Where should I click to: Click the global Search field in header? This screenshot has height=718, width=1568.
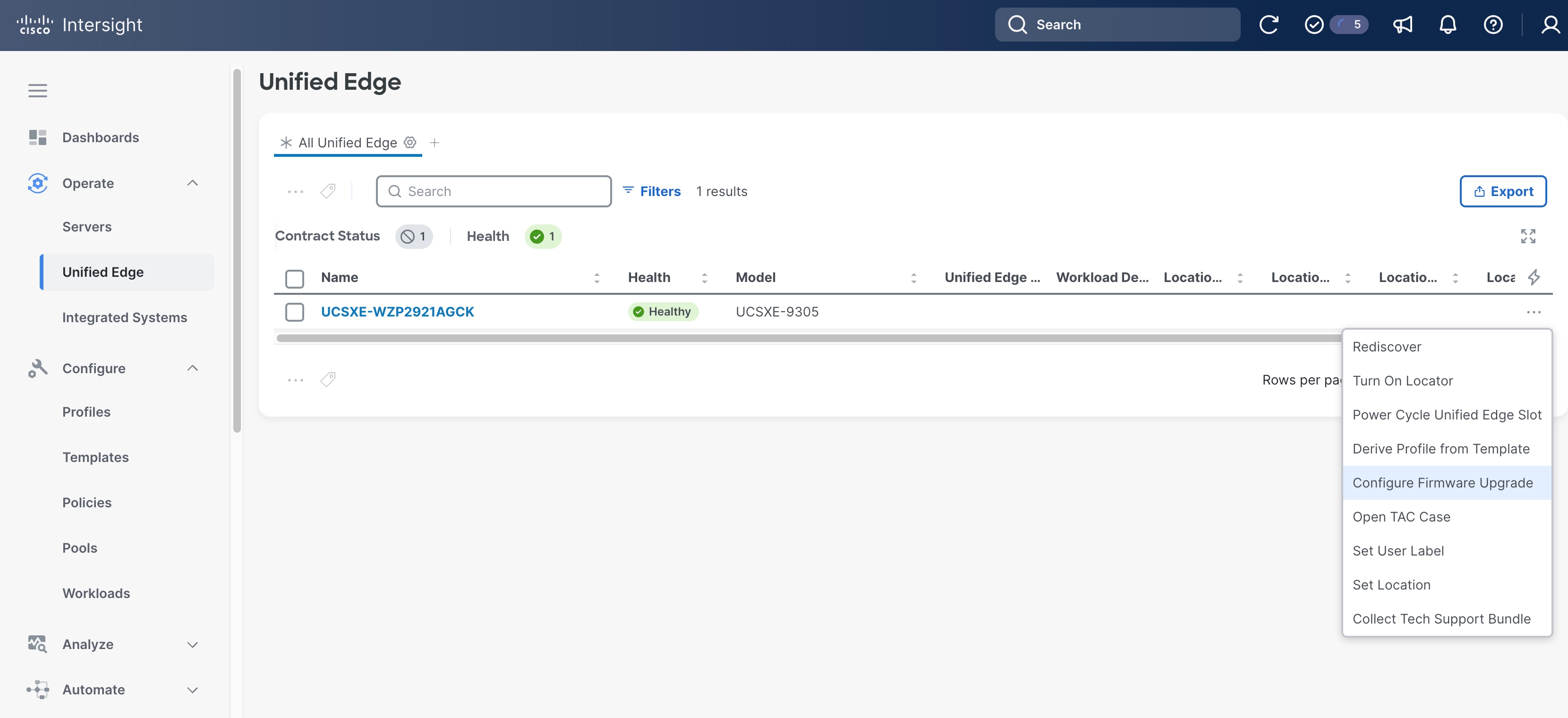pos(1117,25)
